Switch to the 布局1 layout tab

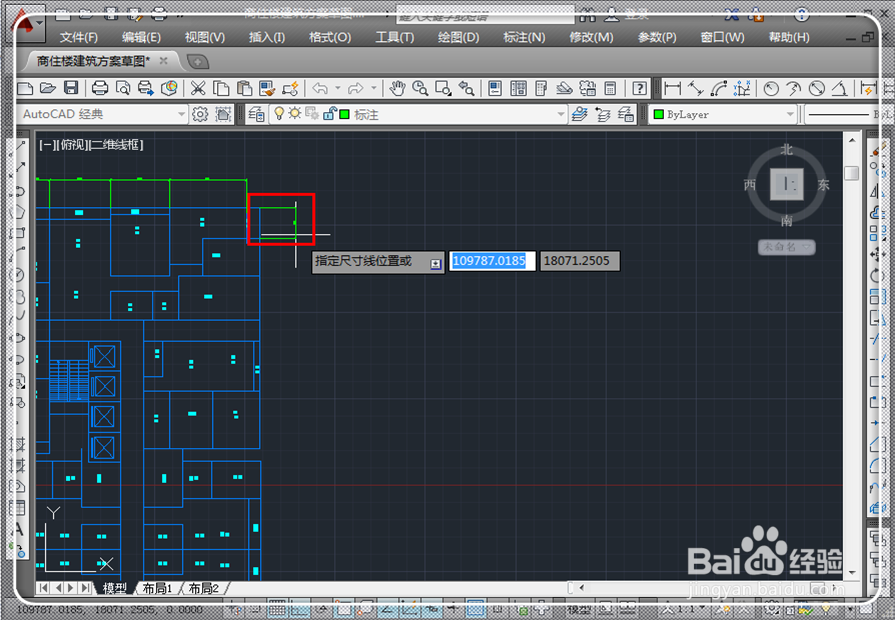(158, 588)
